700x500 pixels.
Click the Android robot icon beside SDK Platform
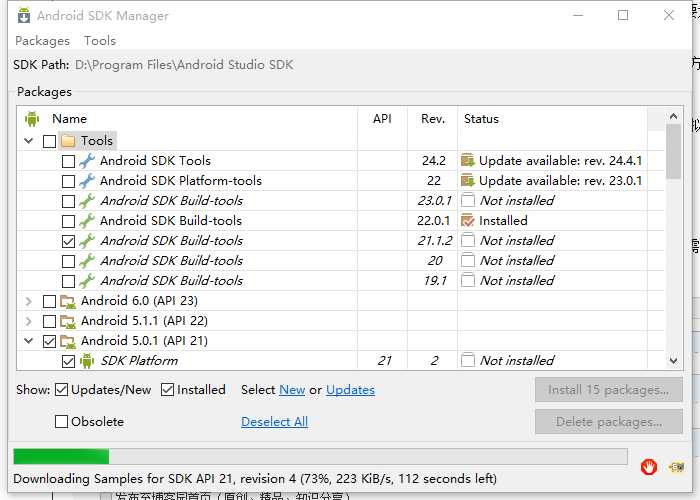pos(87,361)
